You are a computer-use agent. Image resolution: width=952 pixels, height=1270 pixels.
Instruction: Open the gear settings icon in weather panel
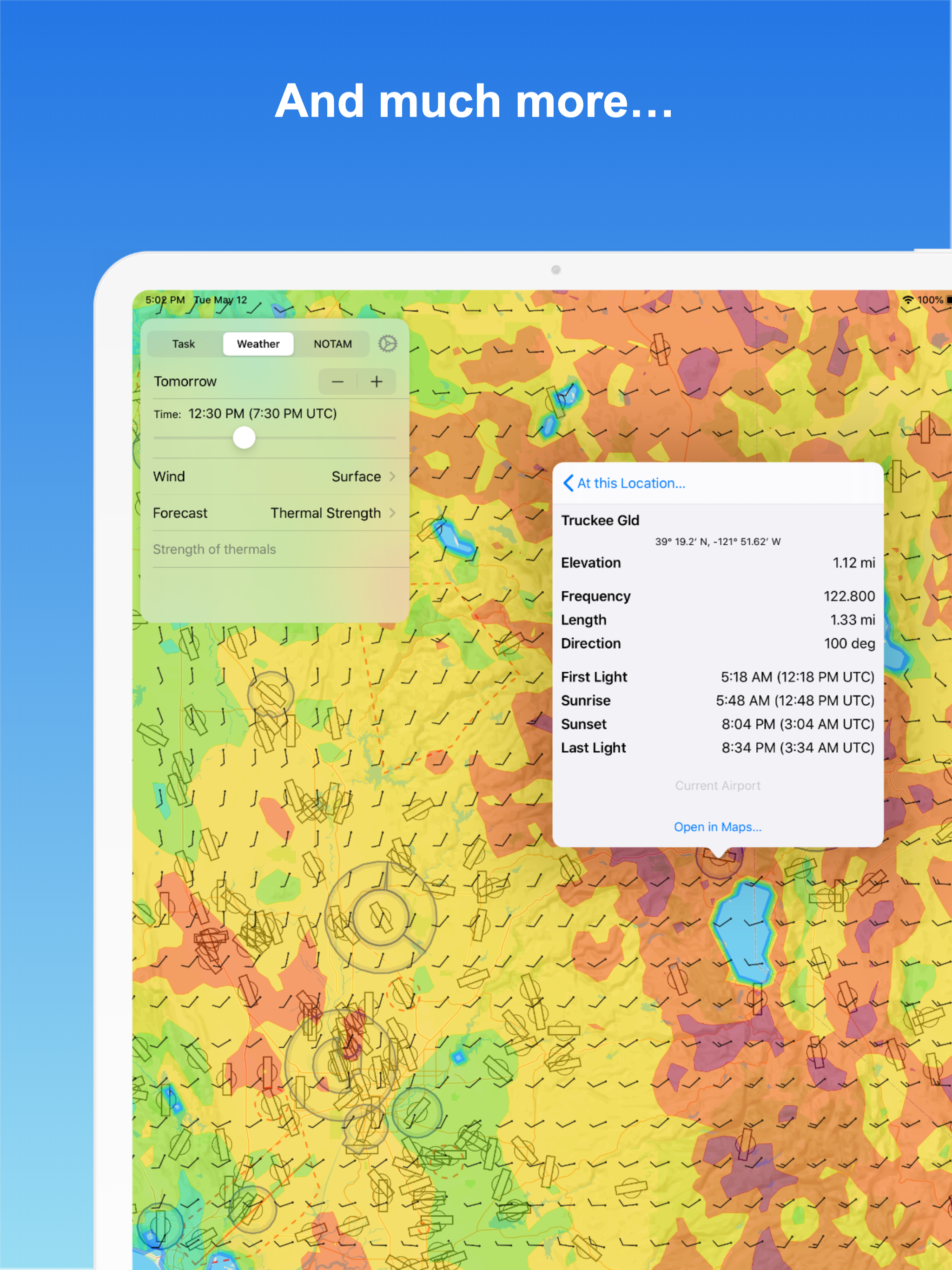click(388, 344)
